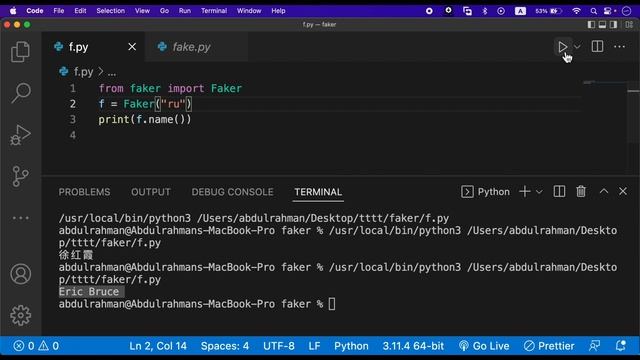
Task: Open notifications bell in status bar
Action: point(621,346)
